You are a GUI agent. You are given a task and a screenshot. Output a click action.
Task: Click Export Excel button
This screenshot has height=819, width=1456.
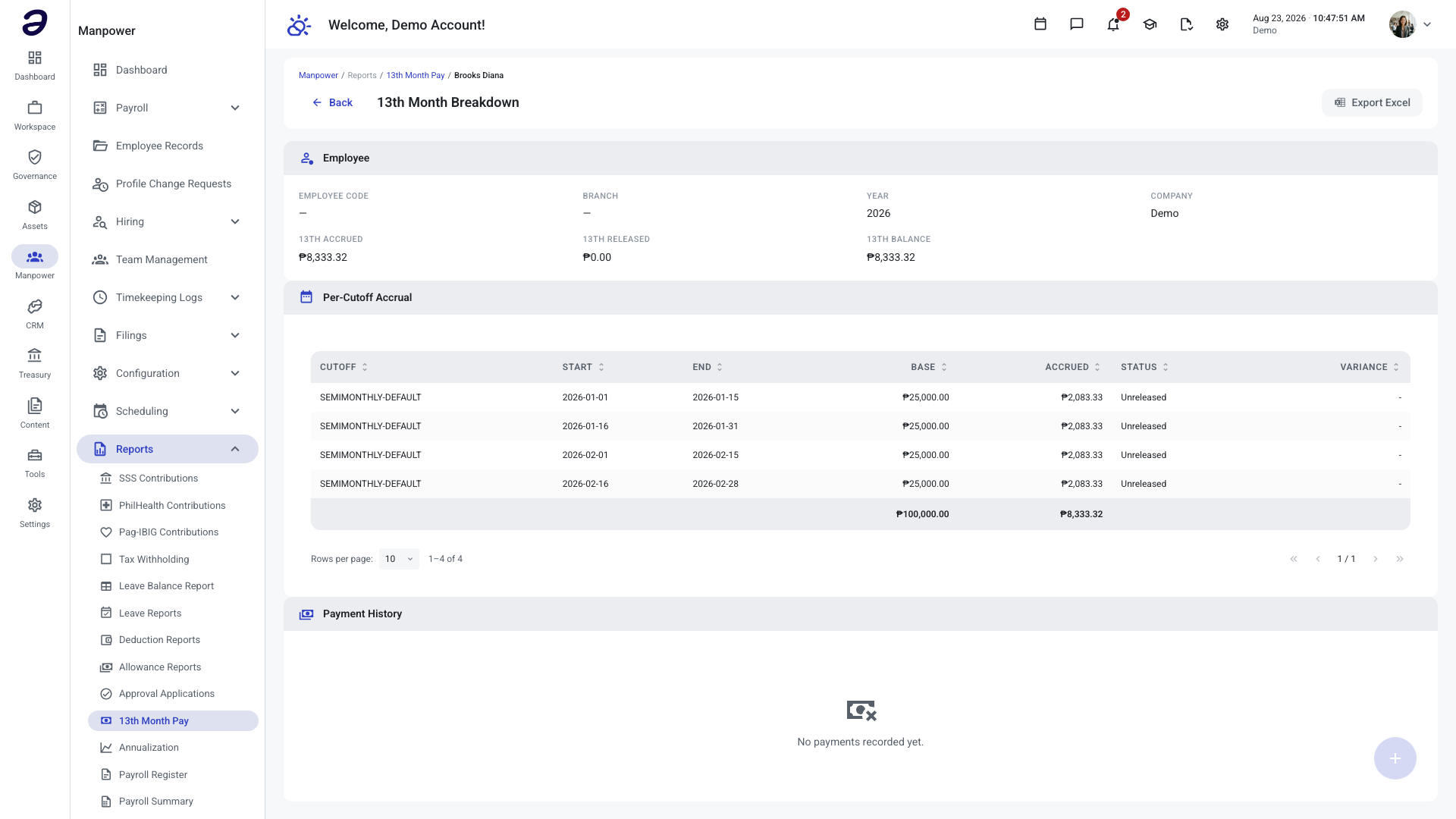point(1372,102)
